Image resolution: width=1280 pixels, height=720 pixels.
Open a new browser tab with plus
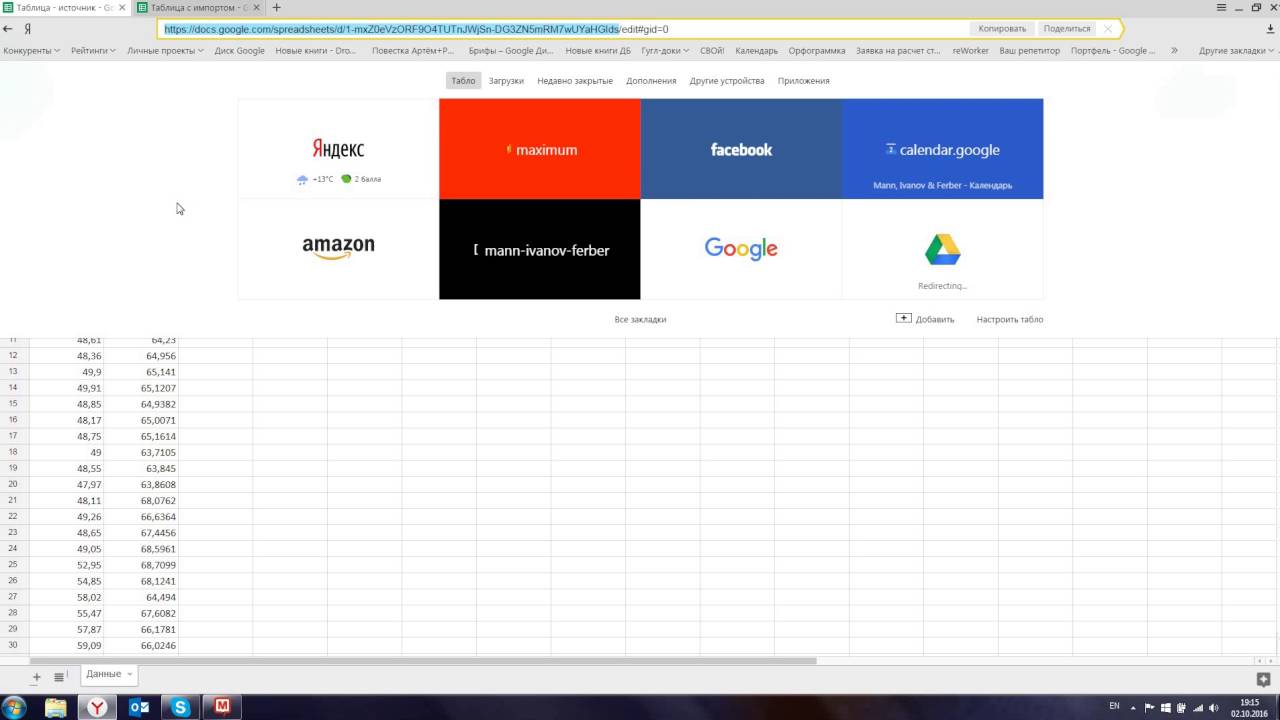point(277,7)
